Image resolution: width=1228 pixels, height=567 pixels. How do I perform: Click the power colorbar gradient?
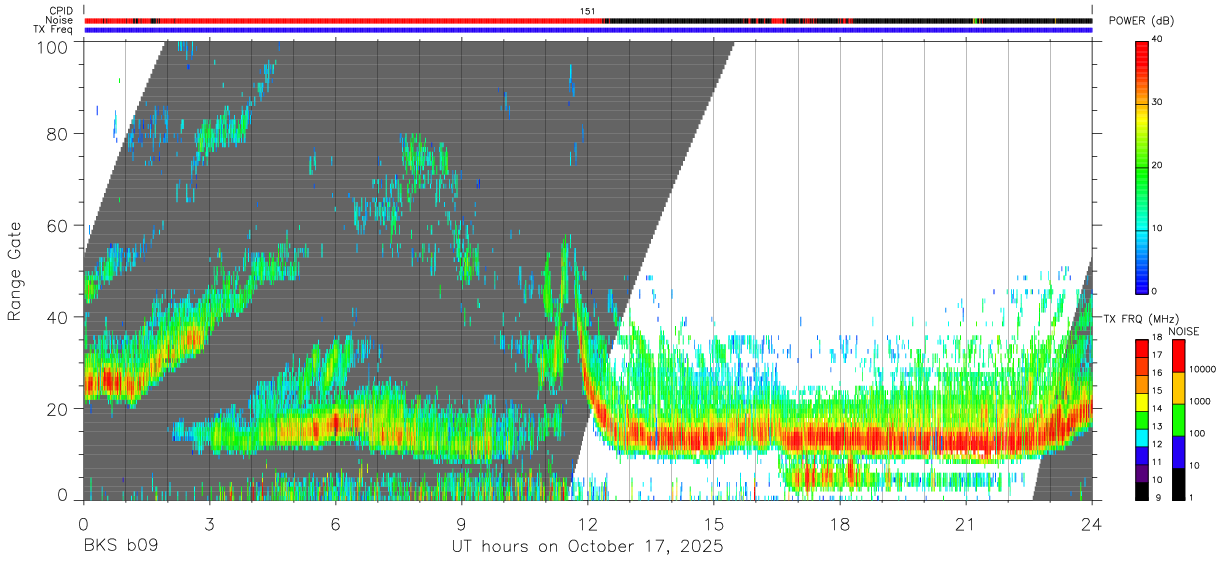pyautogui.click(x=1142, y=167)
